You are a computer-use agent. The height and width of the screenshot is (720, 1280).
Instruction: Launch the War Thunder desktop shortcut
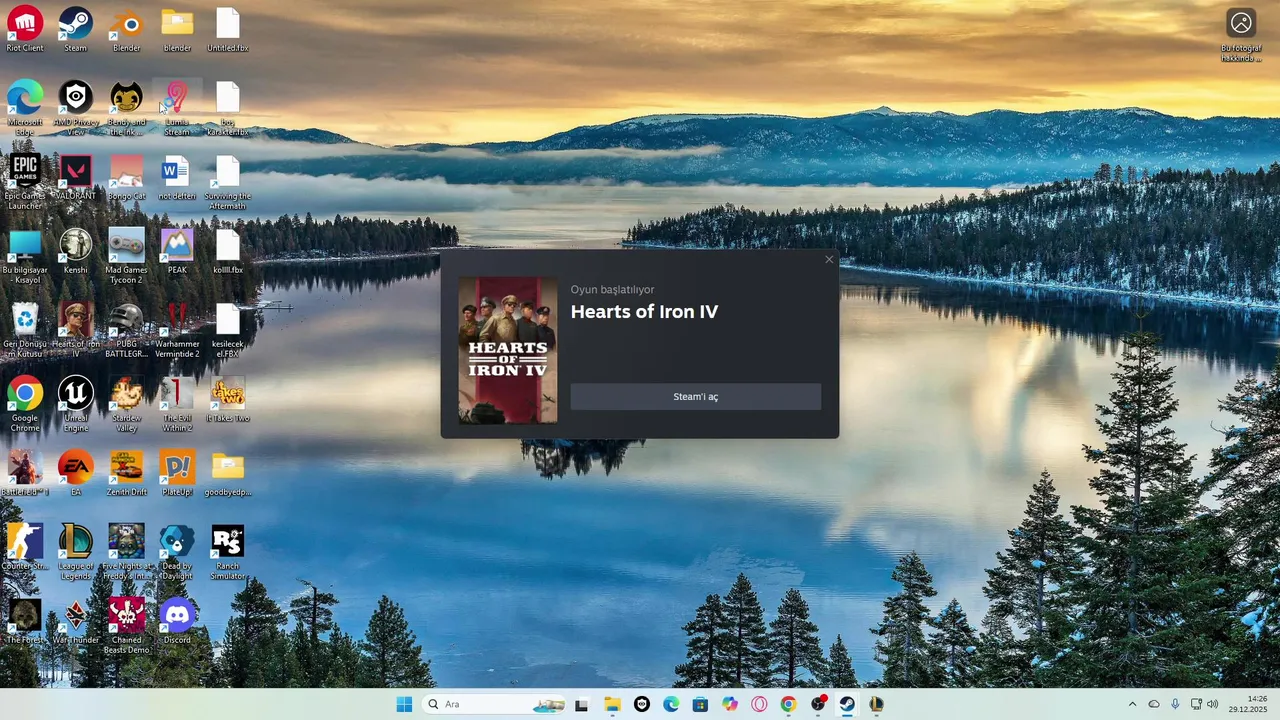[76, 622]
